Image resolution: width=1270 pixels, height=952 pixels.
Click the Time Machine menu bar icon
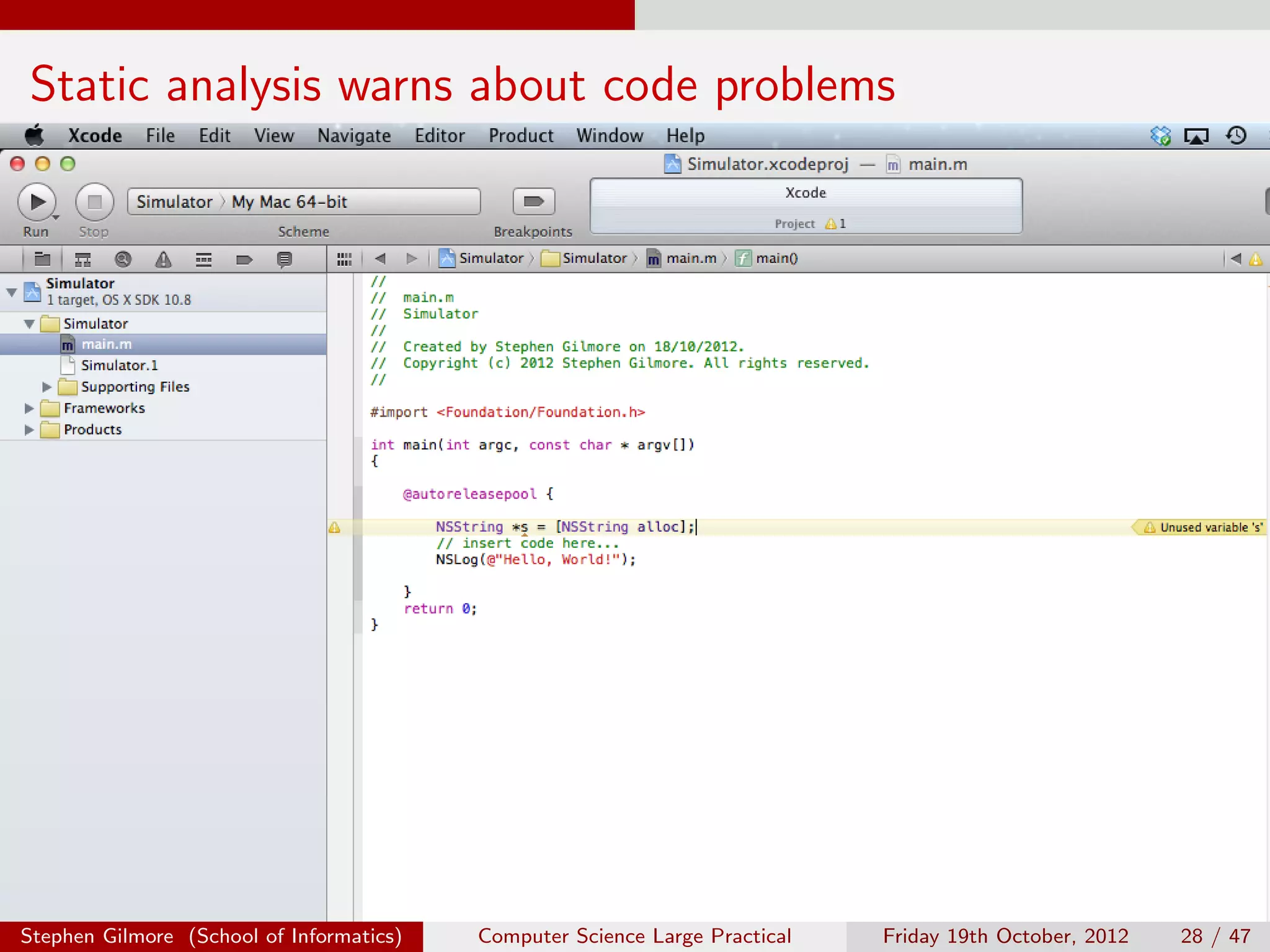[1236, 136]
